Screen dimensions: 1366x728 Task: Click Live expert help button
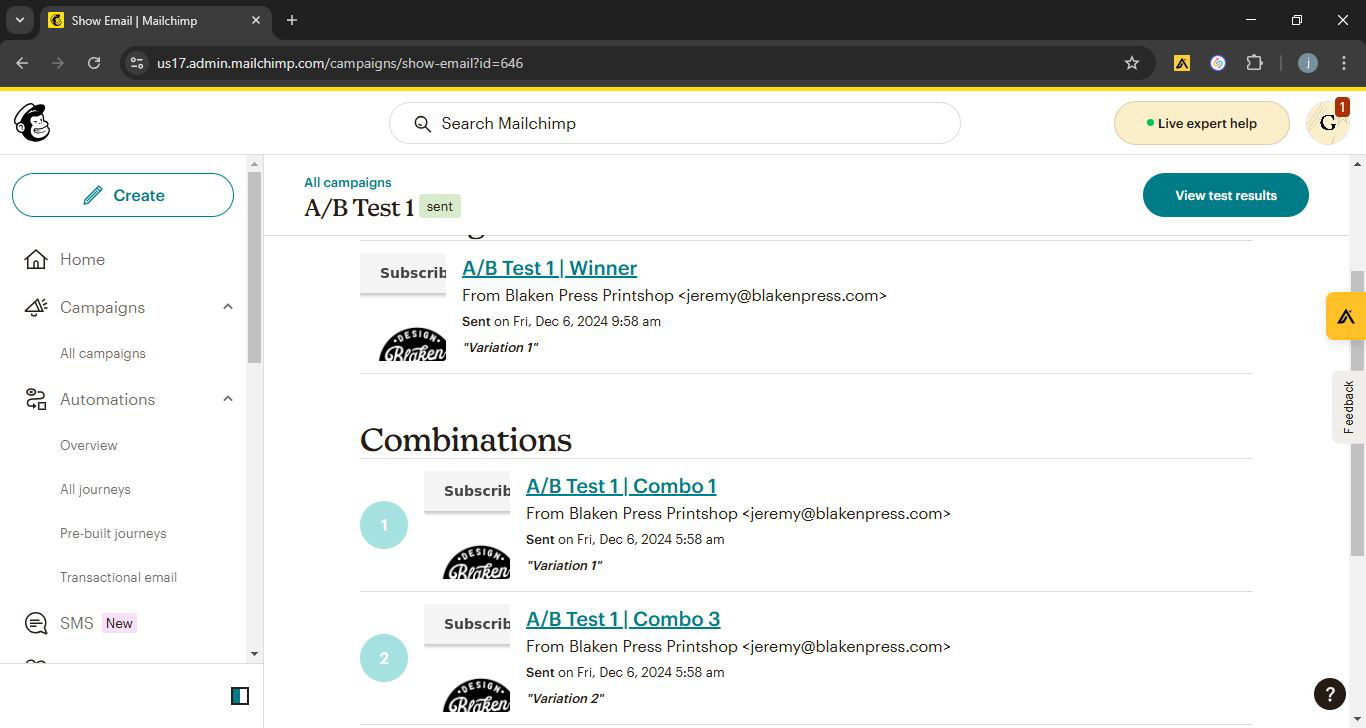(1202, 123)
